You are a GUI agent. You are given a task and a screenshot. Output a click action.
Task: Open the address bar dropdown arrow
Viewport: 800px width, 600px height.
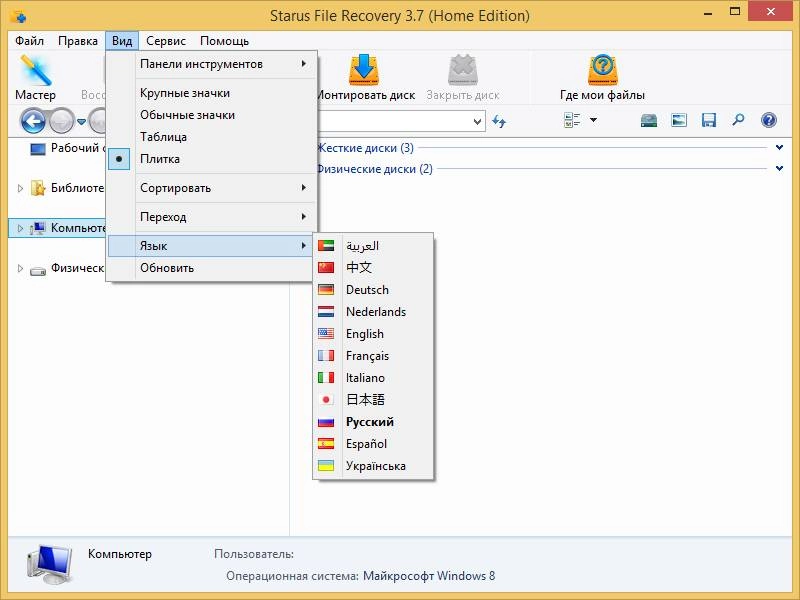click(478, 122)
